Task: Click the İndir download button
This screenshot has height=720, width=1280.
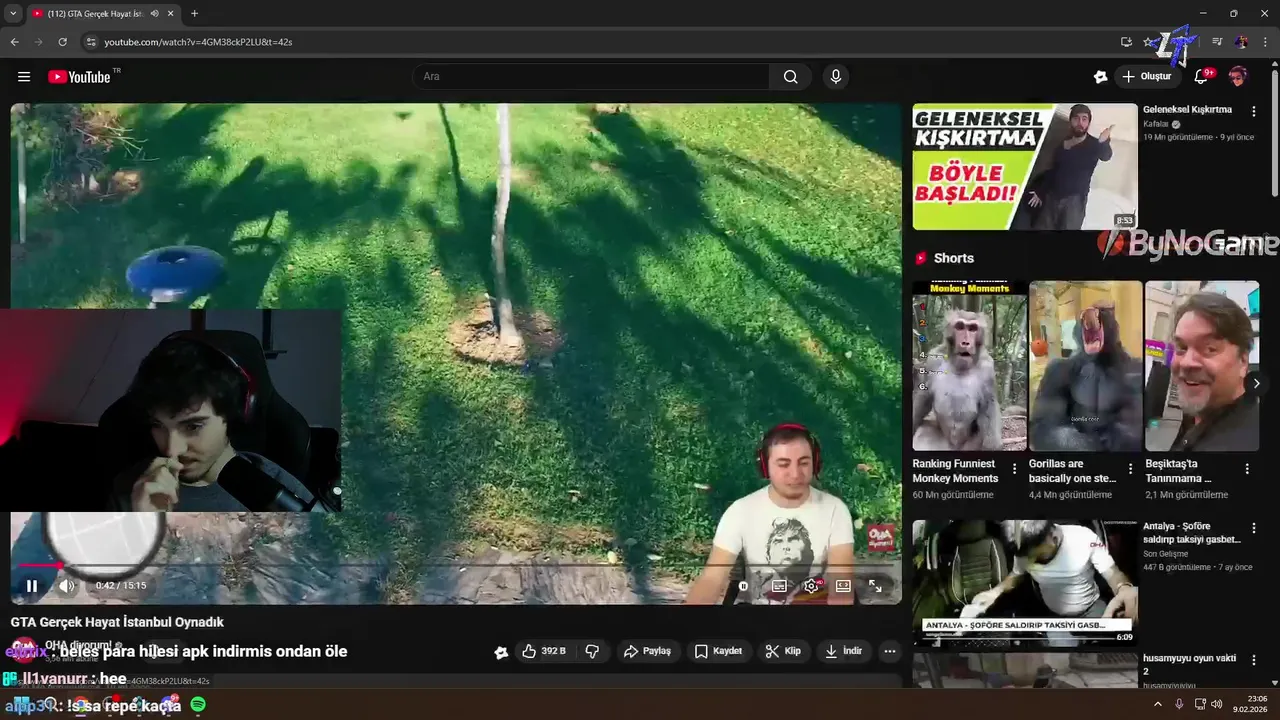Action: 843,651
